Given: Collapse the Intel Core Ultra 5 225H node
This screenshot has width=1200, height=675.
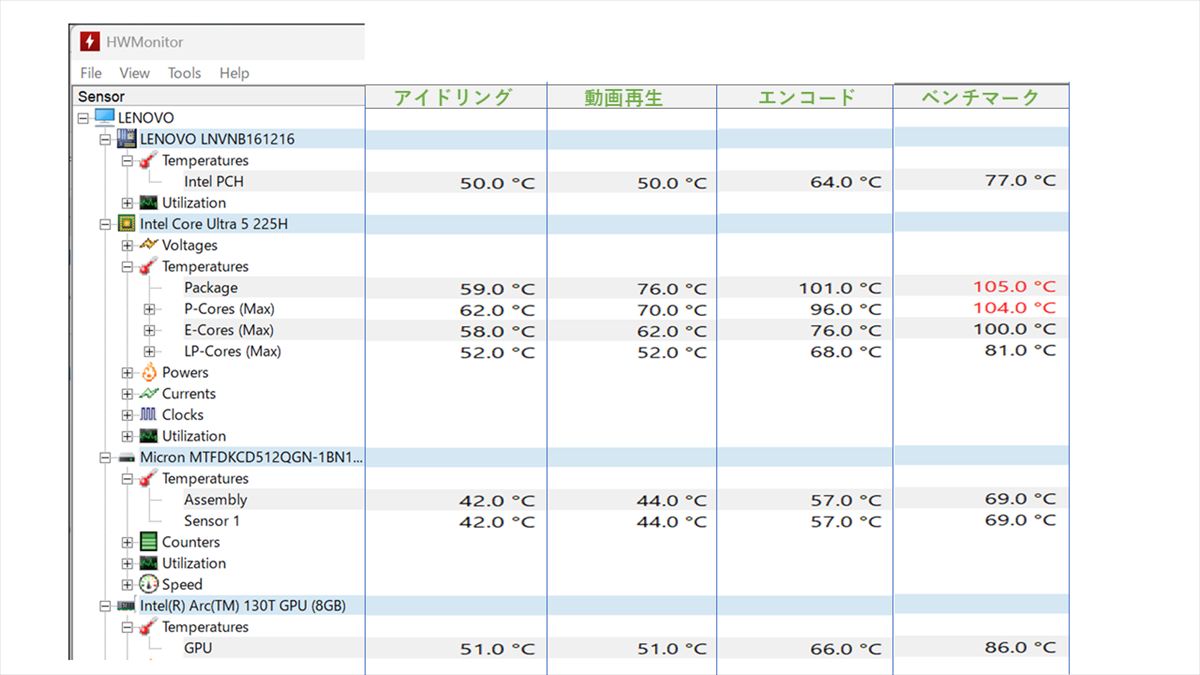Looking at the screenshot, I should [105, 224].
